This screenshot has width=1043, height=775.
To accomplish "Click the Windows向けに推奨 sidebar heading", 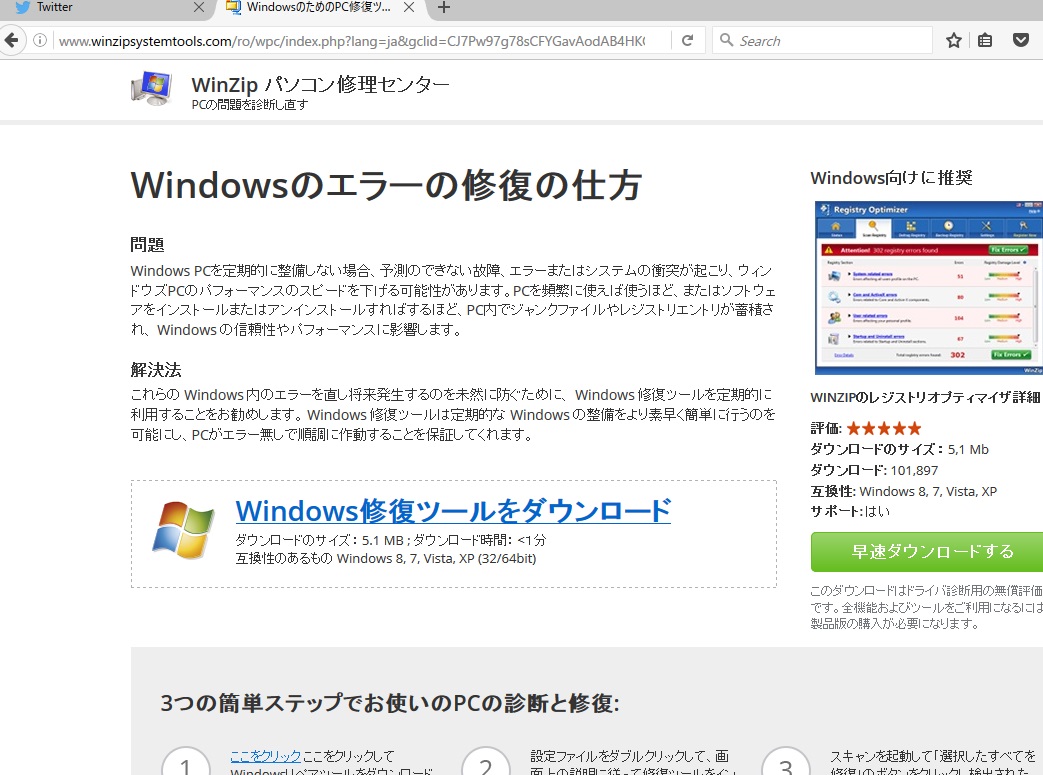I will (891, 178).
